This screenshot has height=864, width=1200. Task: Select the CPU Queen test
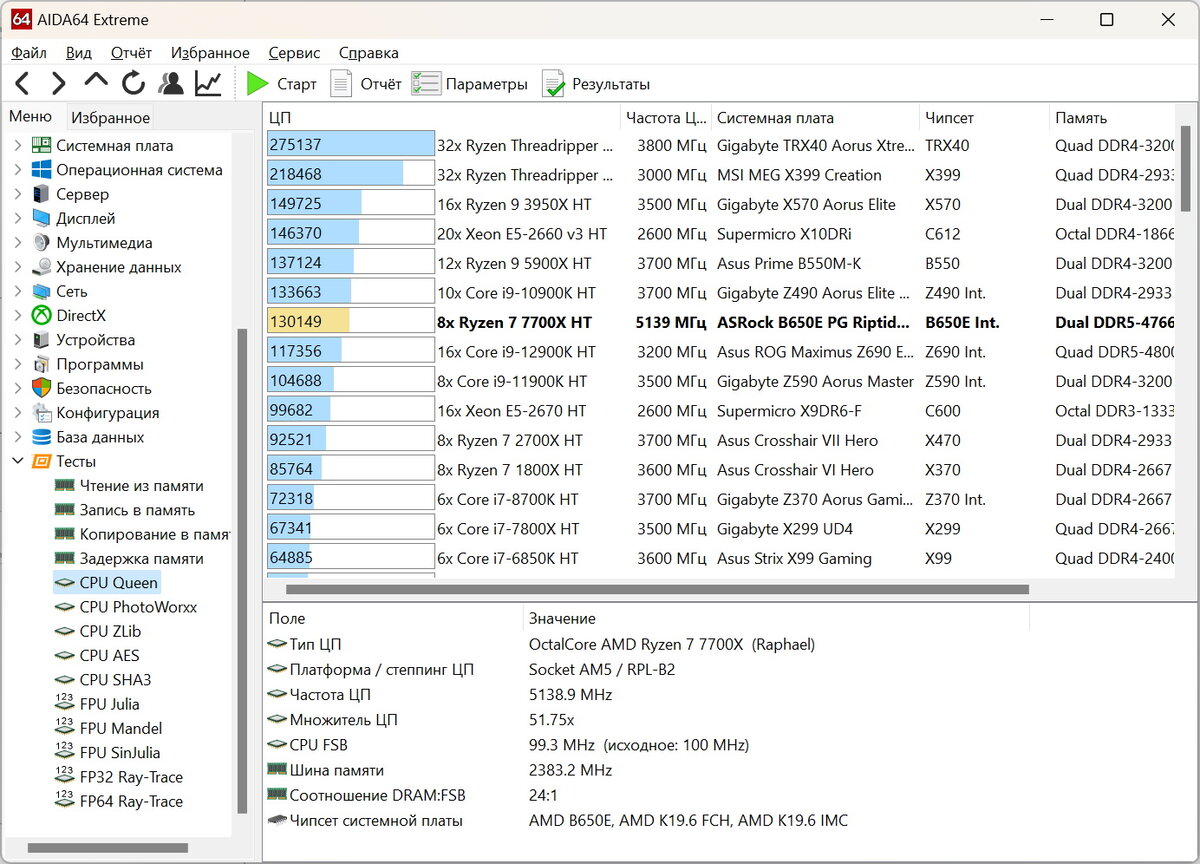coord(106,583)
